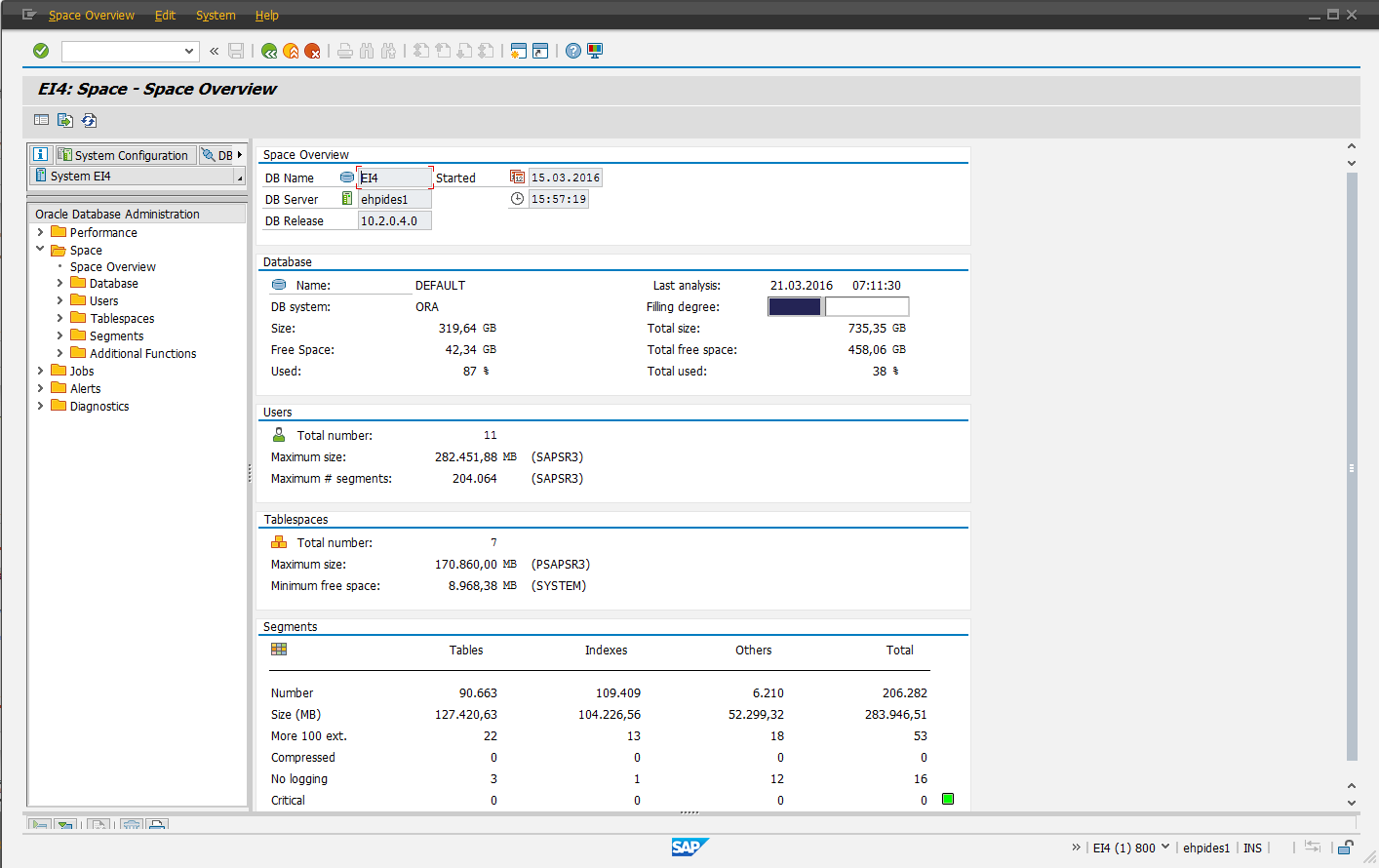This screenshot has height=868, width=1379.
Task: Open the System menu
Action: tap(216, 15)
